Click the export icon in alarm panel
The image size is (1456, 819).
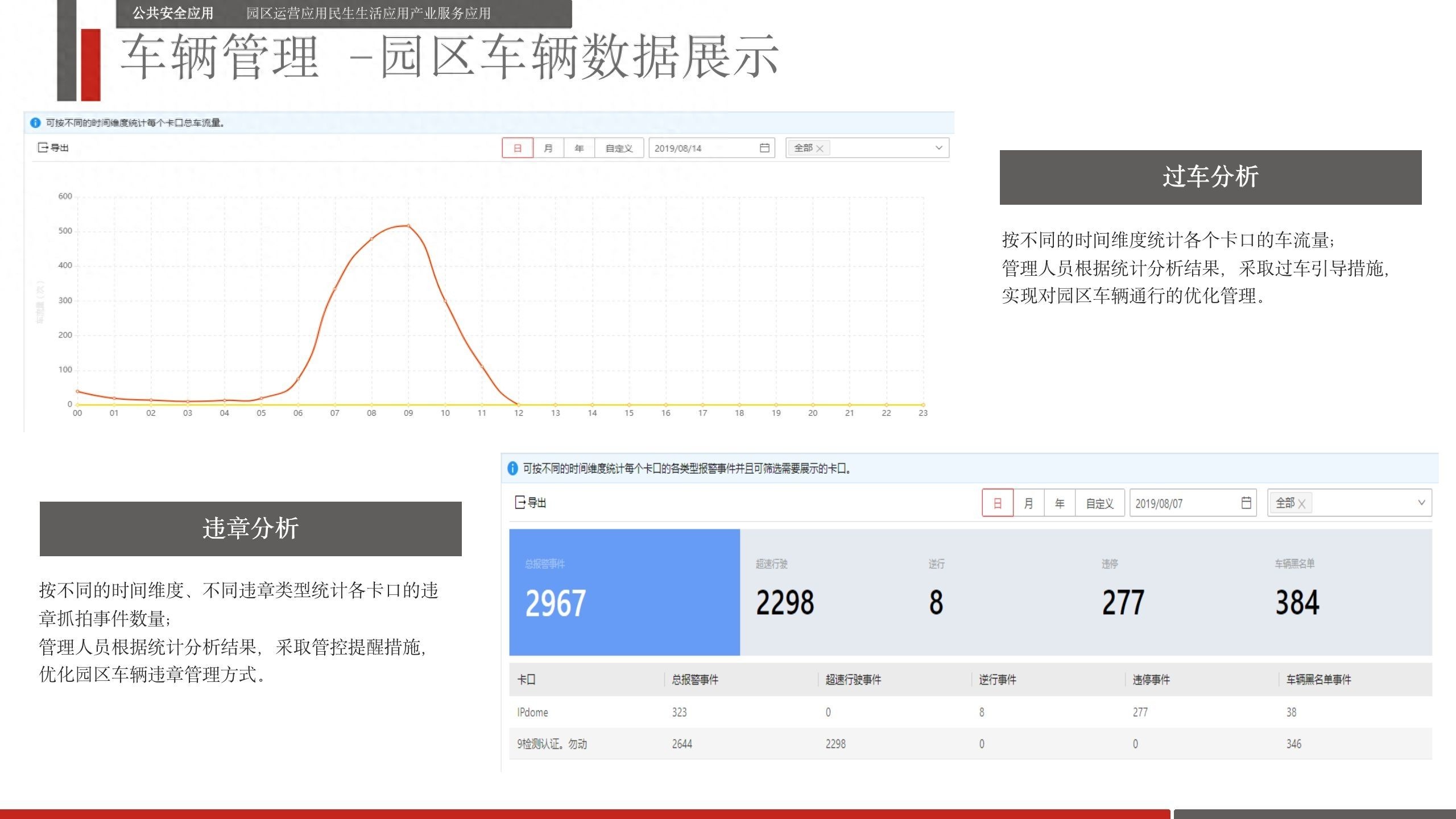tap(520, 503)
